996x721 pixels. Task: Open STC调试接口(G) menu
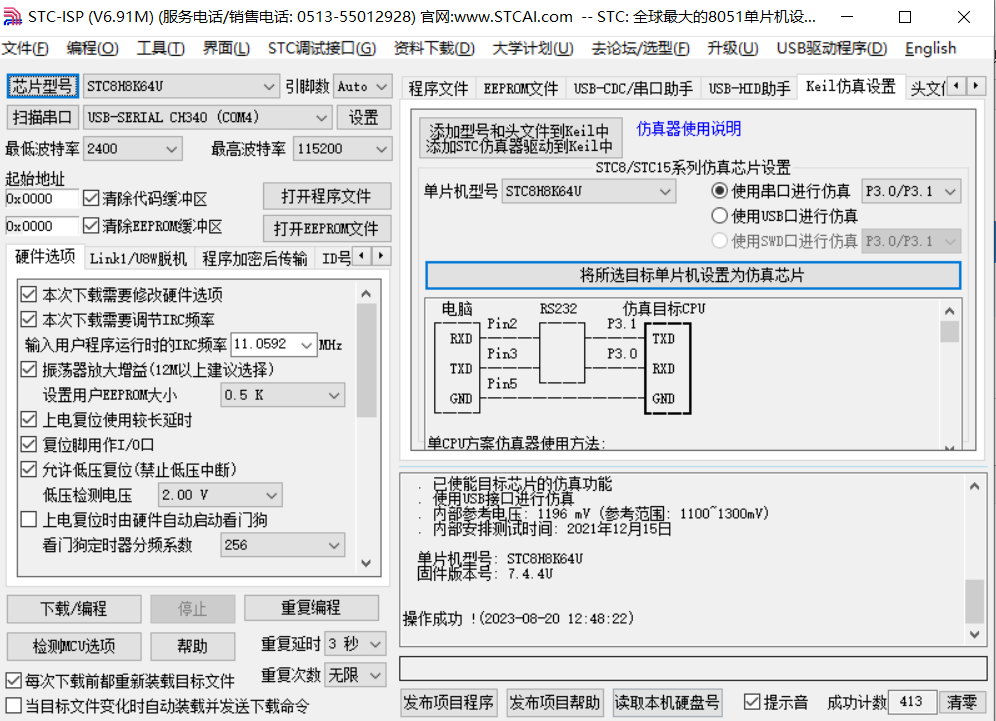pyautogui.click(x=321, y=48)
